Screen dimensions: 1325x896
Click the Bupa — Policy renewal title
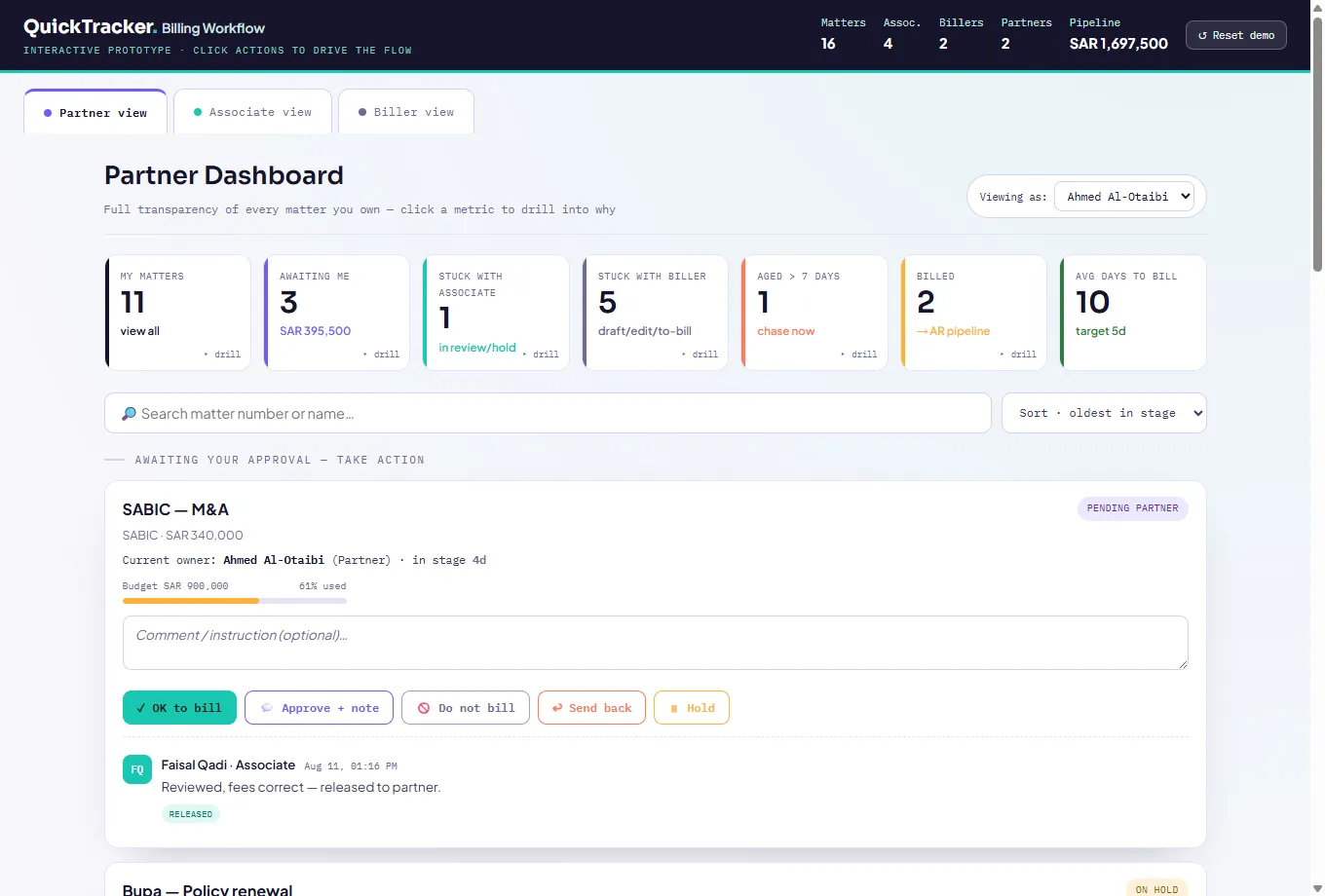tap(208, 889)
